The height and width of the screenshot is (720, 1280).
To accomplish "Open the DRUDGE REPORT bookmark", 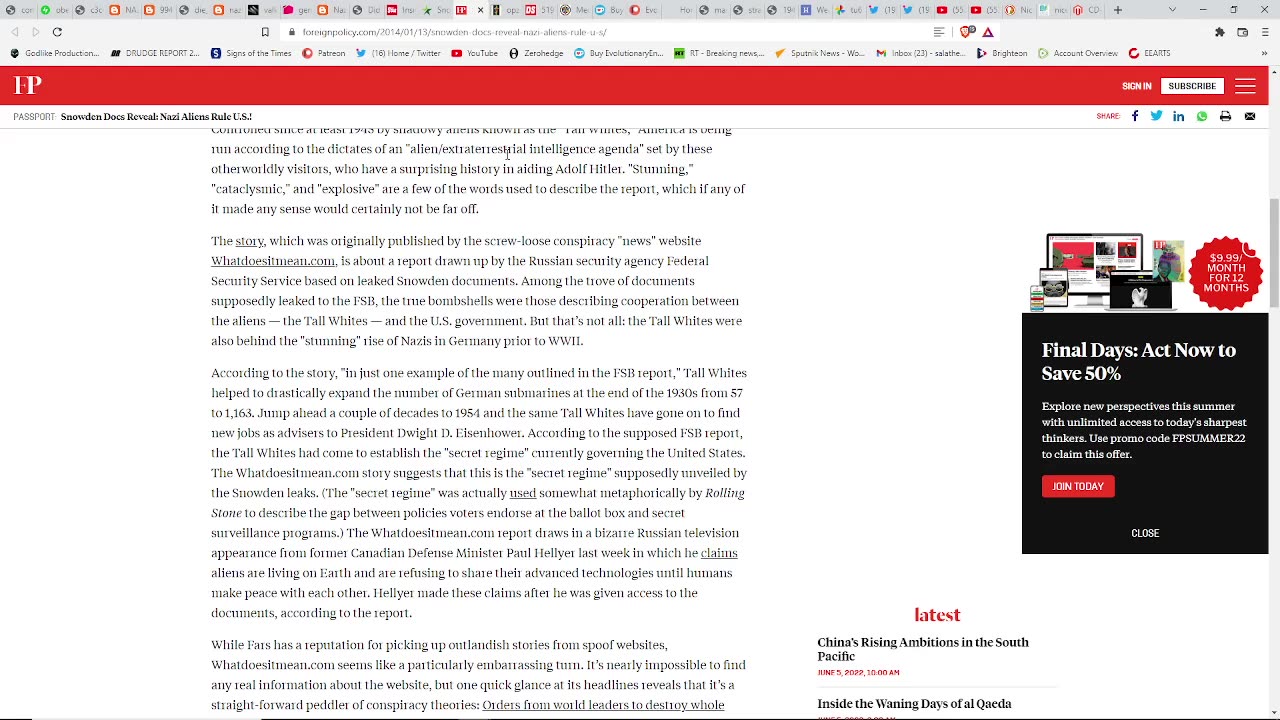I will (x=155, y=53).
